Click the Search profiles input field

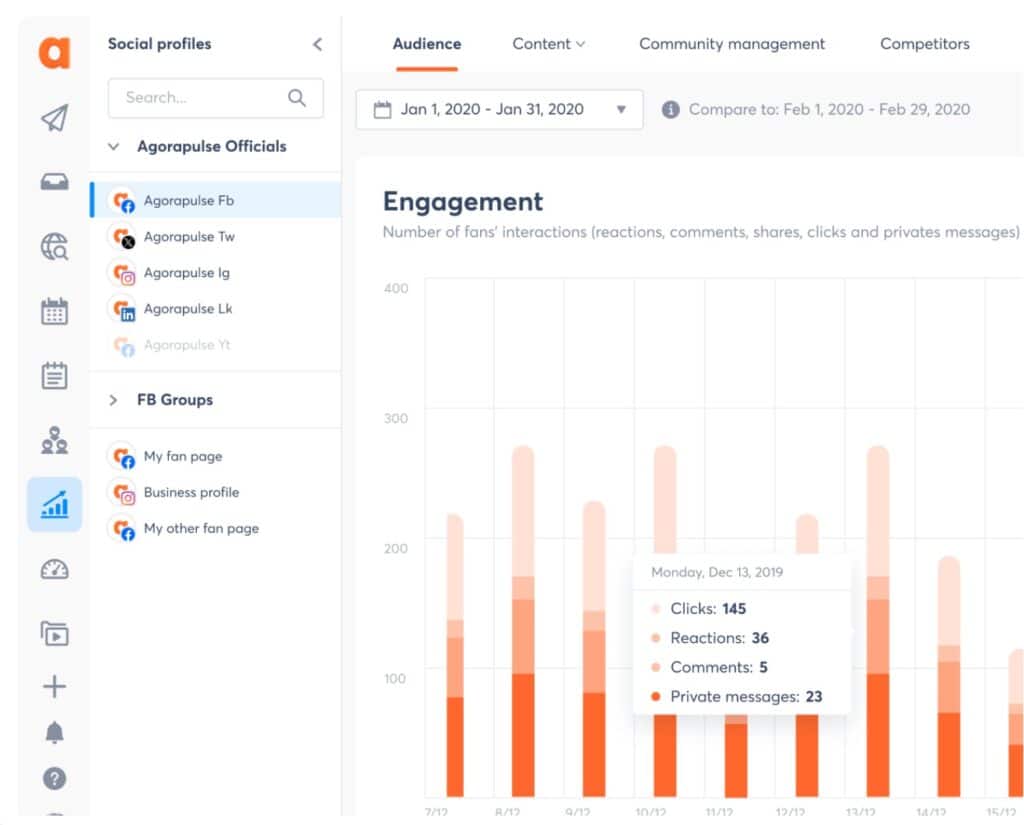tap(216, 98)
